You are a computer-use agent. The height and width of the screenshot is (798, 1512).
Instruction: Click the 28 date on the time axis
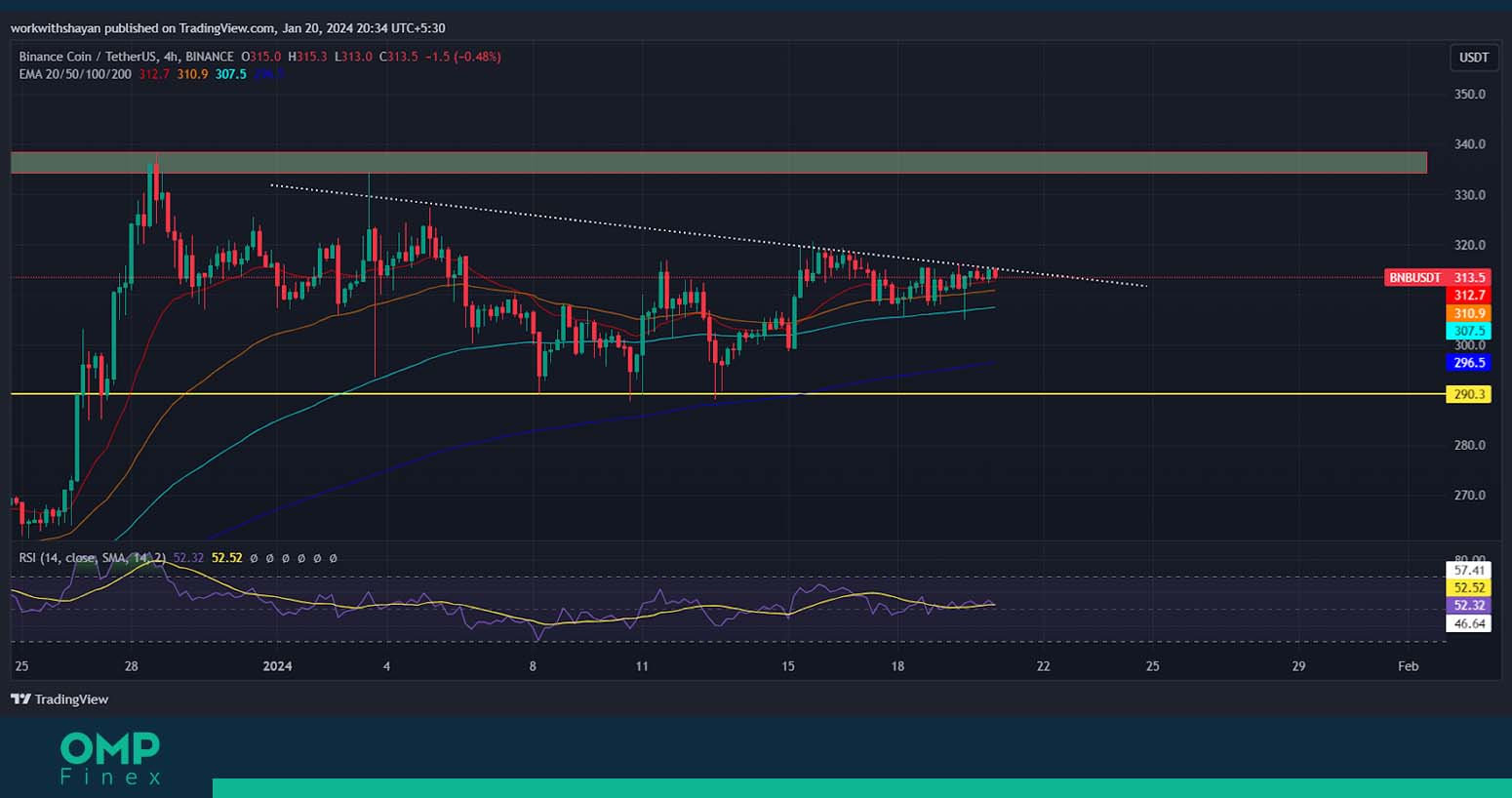[132, 666]
